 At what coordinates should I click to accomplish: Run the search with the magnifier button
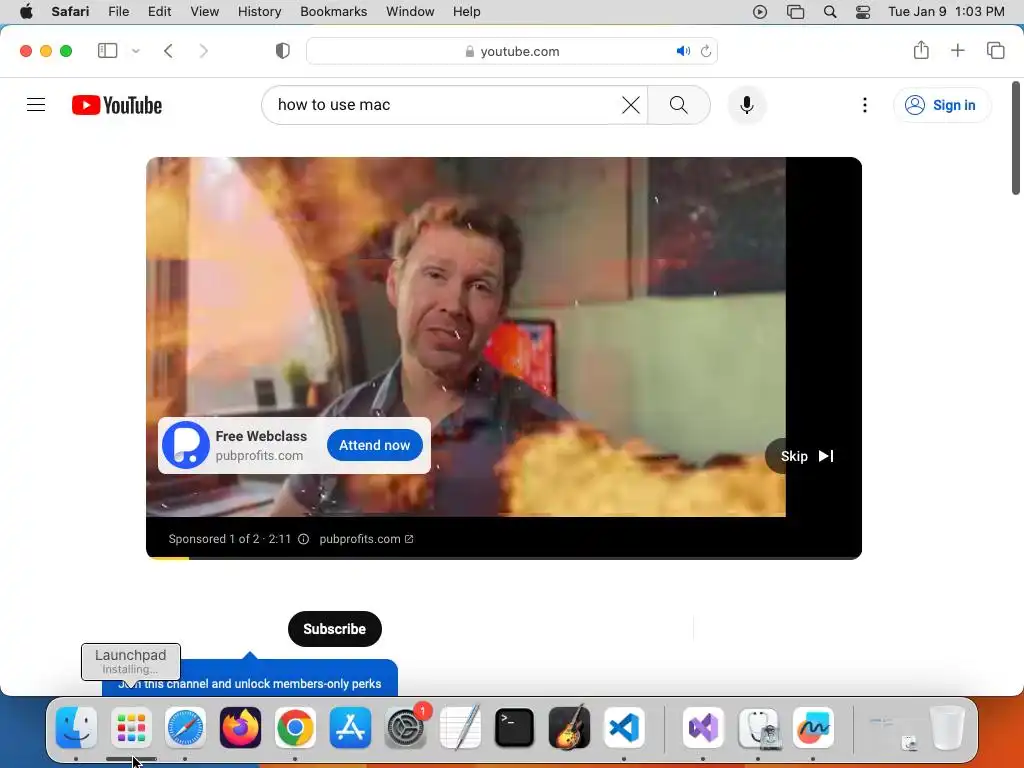[679, 104]
